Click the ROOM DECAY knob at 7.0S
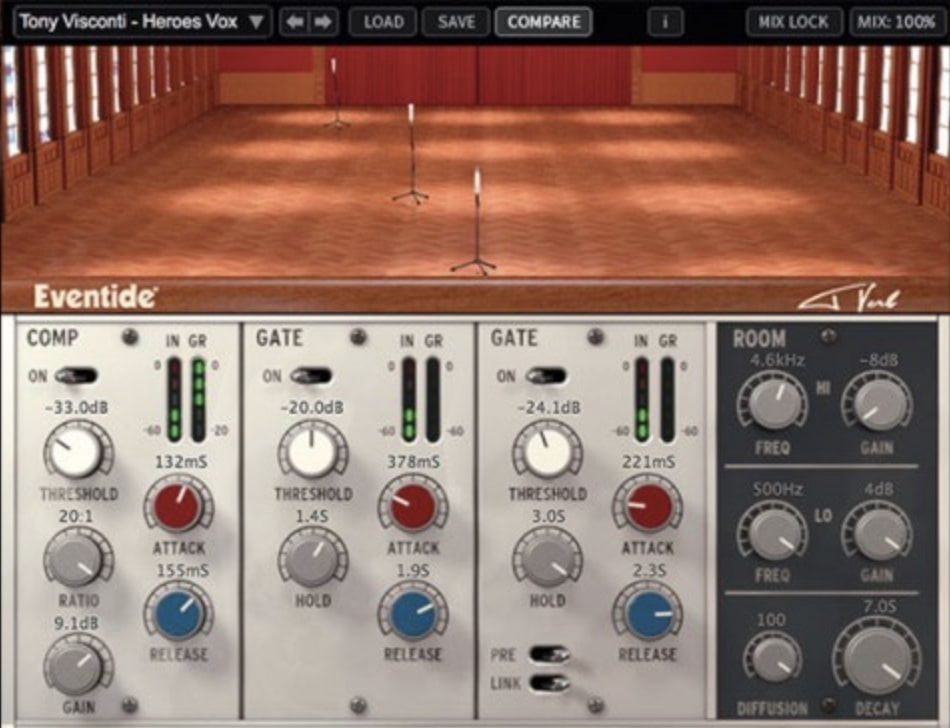This screenshot has height=728, width=950. tap(877, 659)
